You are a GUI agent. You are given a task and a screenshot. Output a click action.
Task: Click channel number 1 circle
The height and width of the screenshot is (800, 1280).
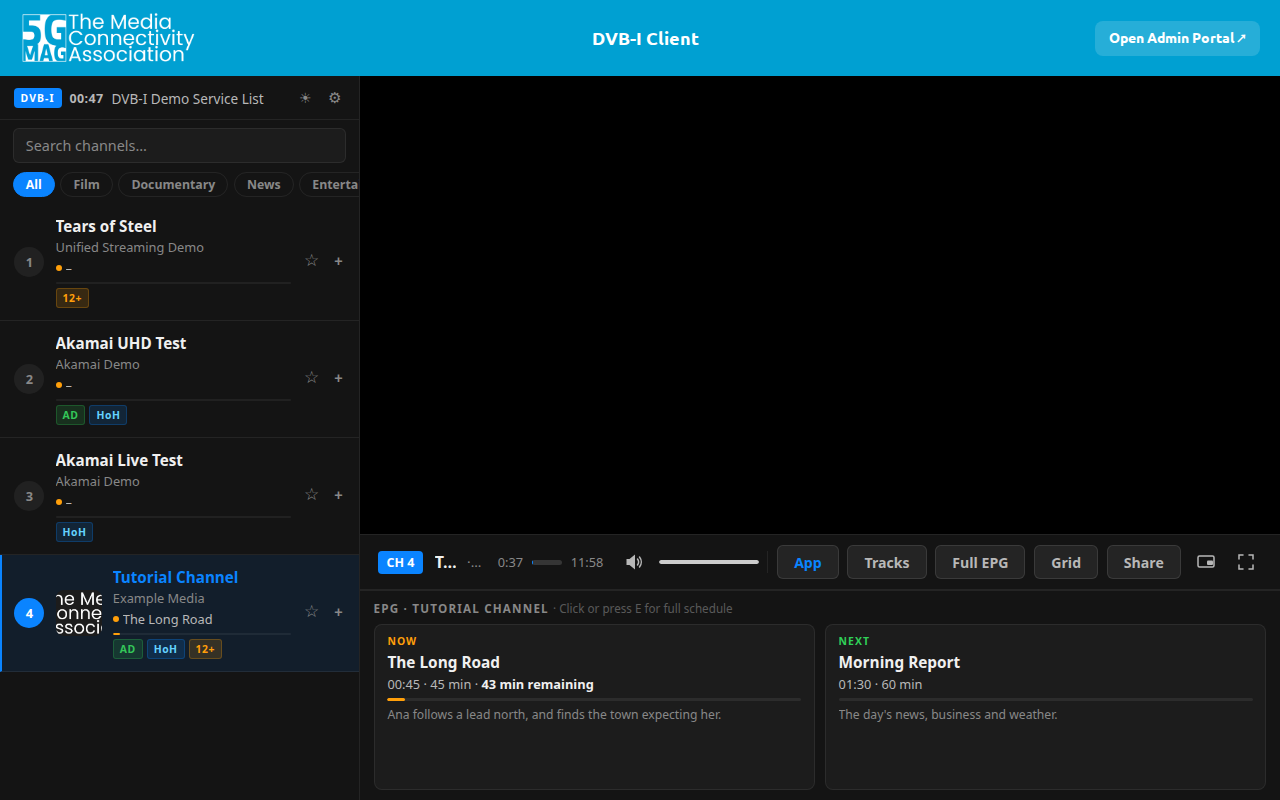[29, 262]
